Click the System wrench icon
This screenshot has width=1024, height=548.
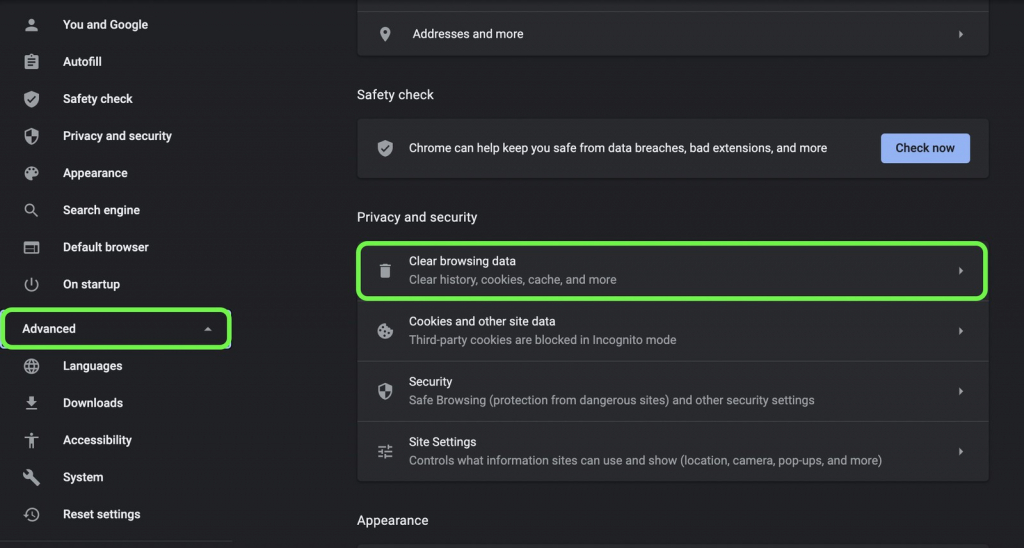31,477
